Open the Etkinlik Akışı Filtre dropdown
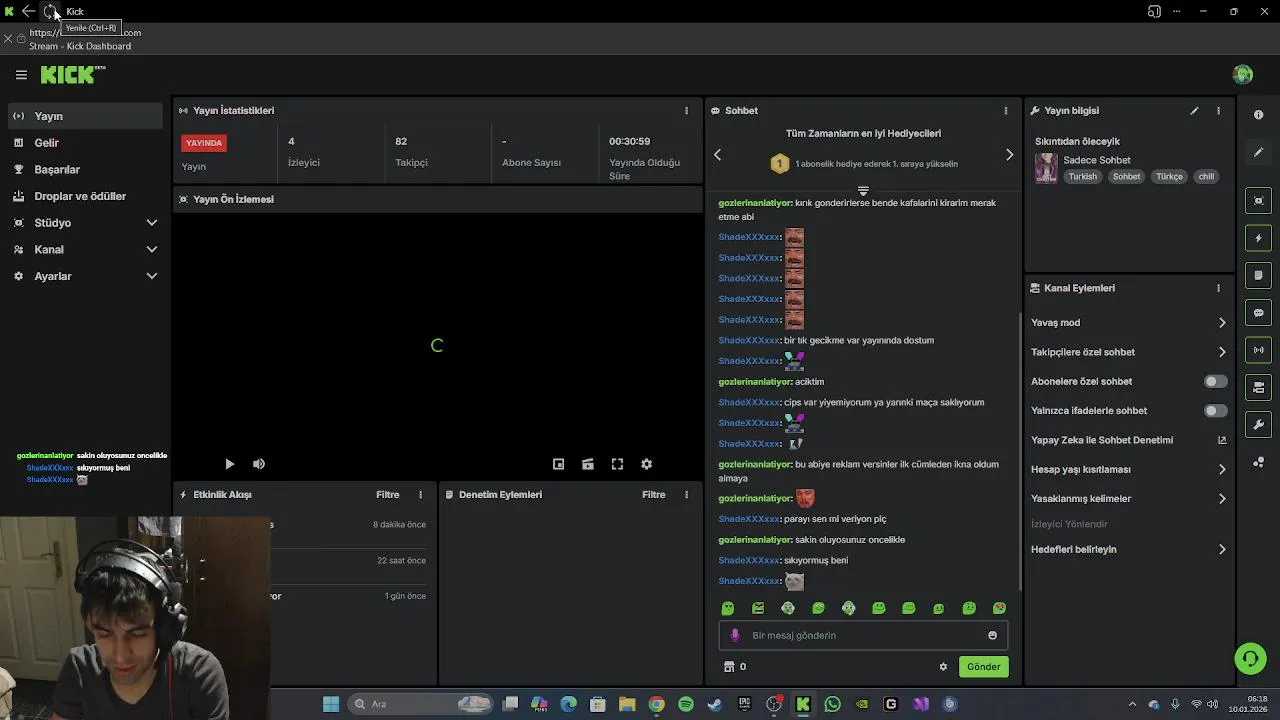The width and height of the screenshot is (1280, 720). pyautogui.click(x=387, y=495)
